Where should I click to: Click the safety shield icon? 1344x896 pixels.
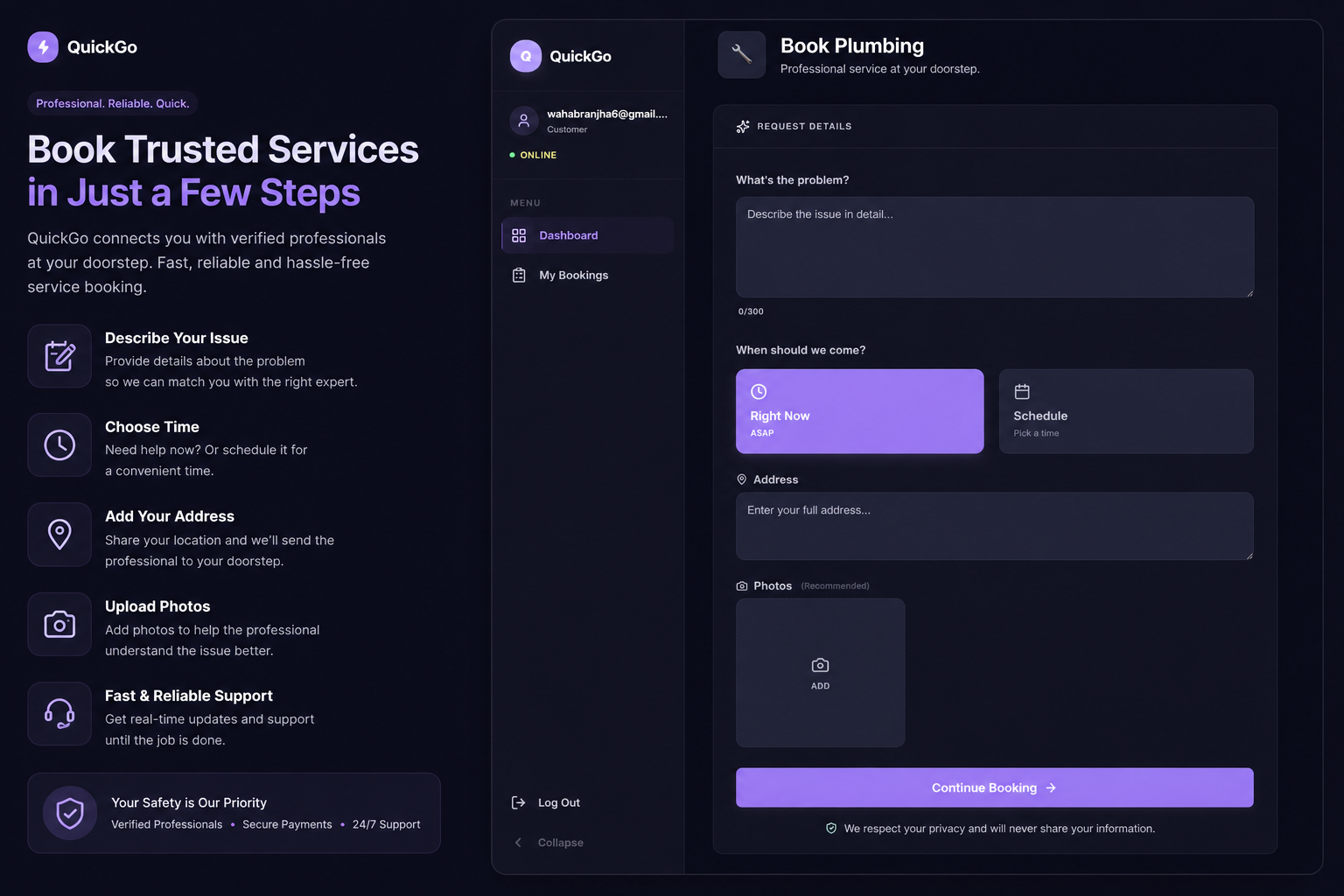70,813
